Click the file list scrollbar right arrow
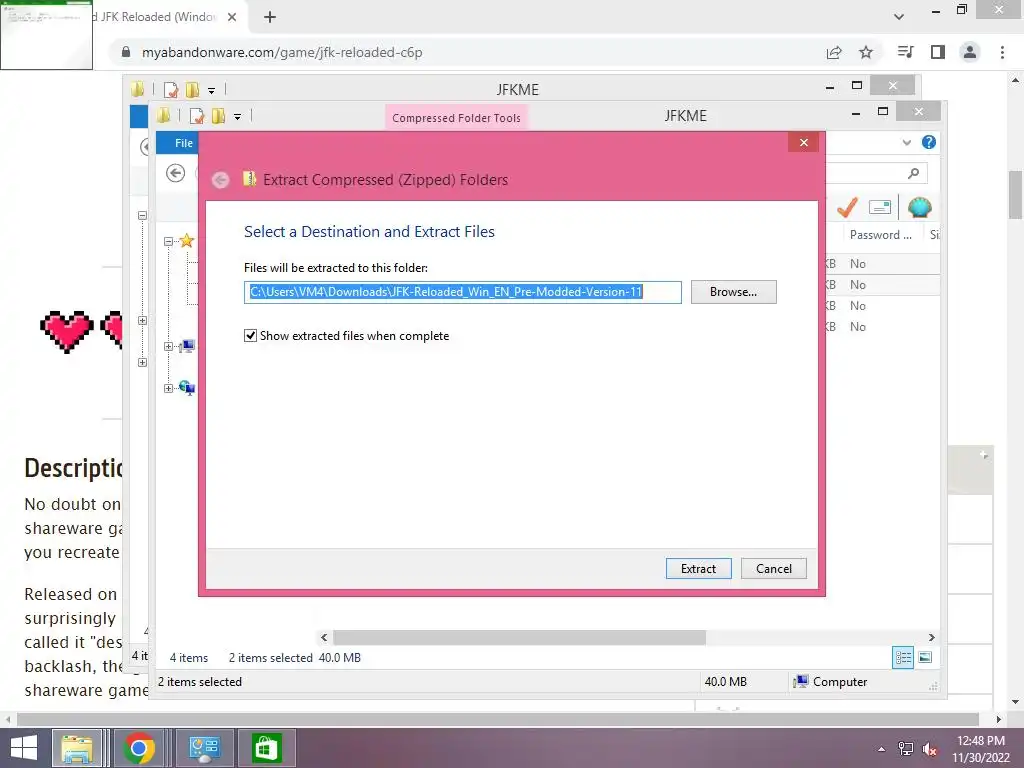Image resolution: width=1024 pixels, height=768 pixels. (x=932, y=637)
